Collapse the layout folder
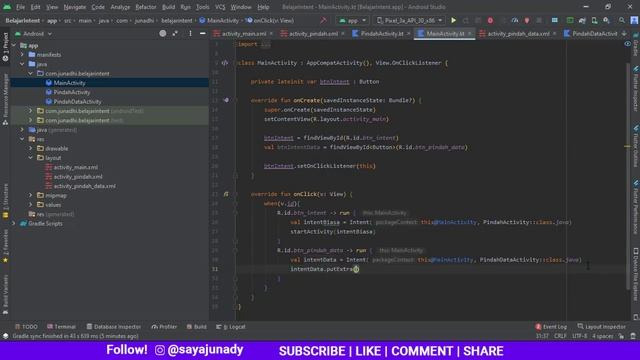The image size is (640, 360). (31, 158)
